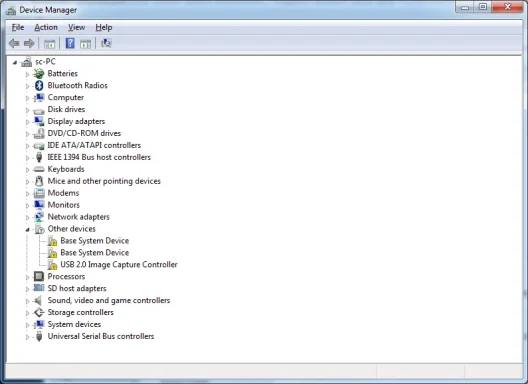Click the Universal Serial Bus controllers icon
Viewport: 528px width, 384px height.
(x=39, y=337)
